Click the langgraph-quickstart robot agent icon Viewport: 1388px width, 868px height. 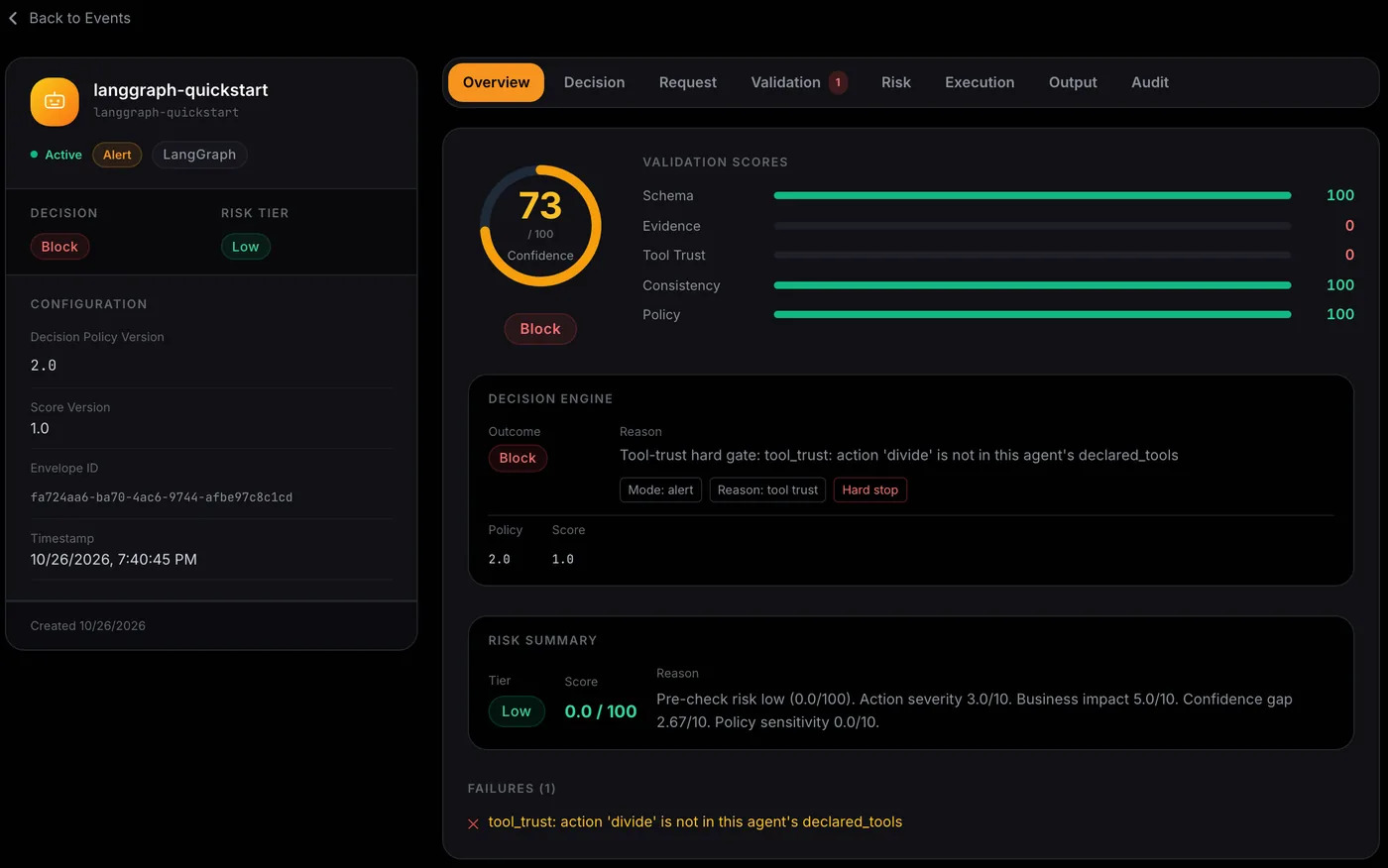55,102
